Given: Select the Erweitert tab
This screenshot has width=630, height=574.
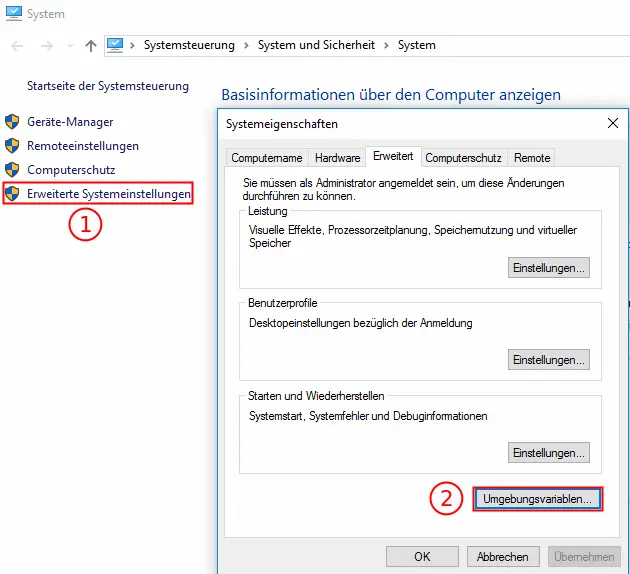Looking at the screenshot, I should (x=393, y=156).
